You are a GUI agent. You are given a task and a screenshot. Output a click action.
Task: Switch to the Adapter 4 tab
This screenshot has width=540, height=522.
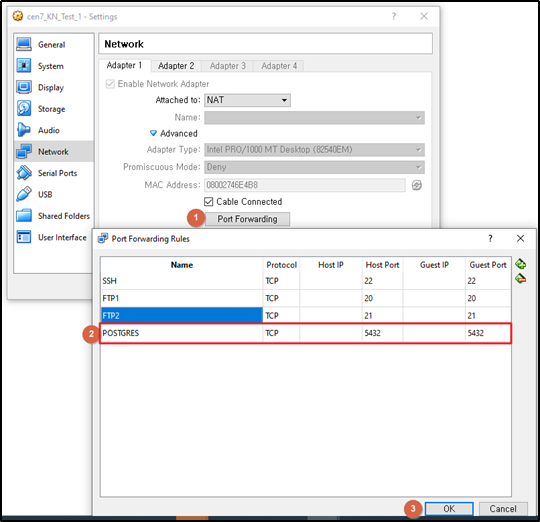click(x=279, y=66)
